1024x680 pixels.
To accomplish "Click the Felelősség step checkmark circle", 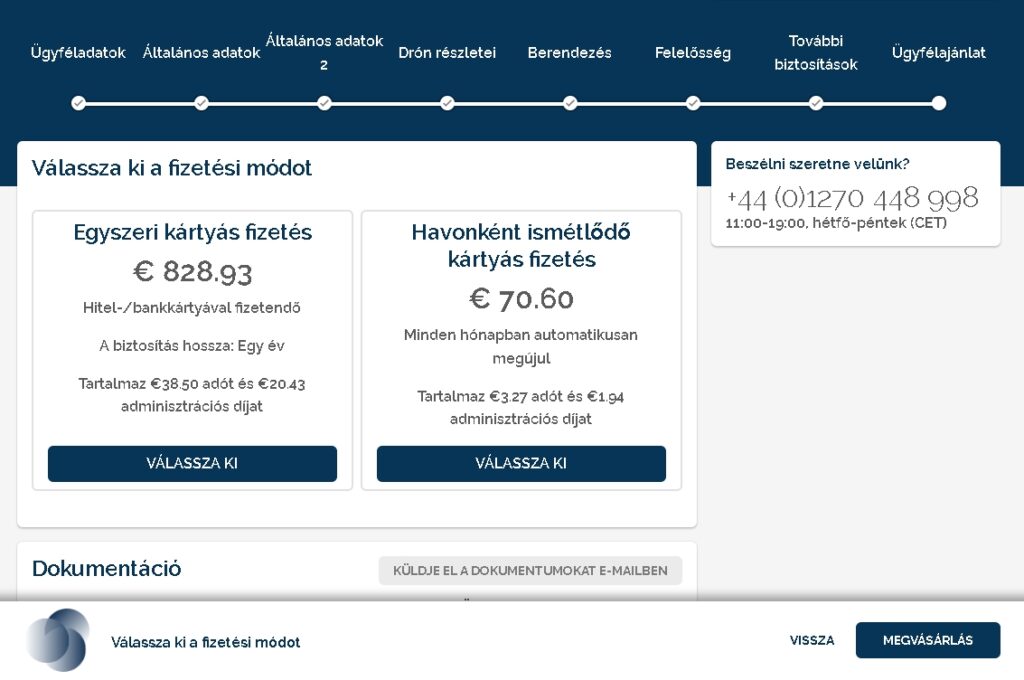I will (x=693, y=103).
